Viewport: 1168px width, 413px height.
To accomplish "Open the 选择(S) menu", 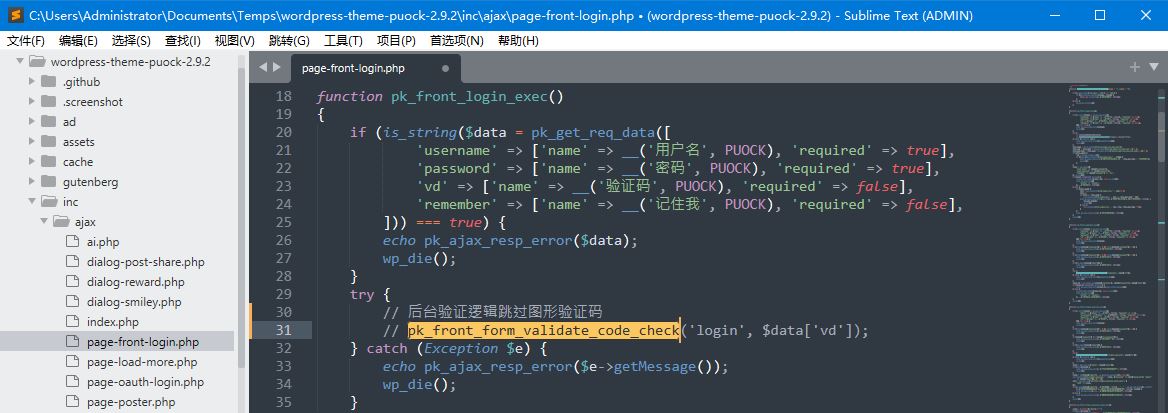I will point(131,41).
